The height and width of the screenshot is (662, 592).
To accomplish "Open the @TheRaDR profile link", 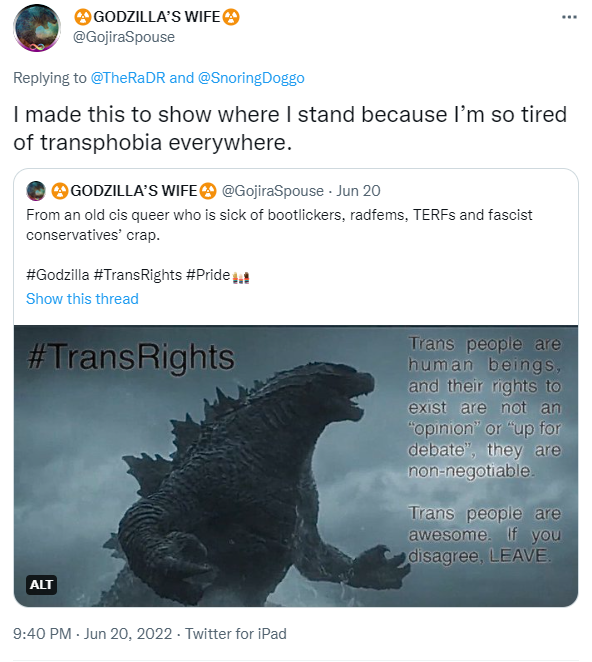I will [128, 78].
